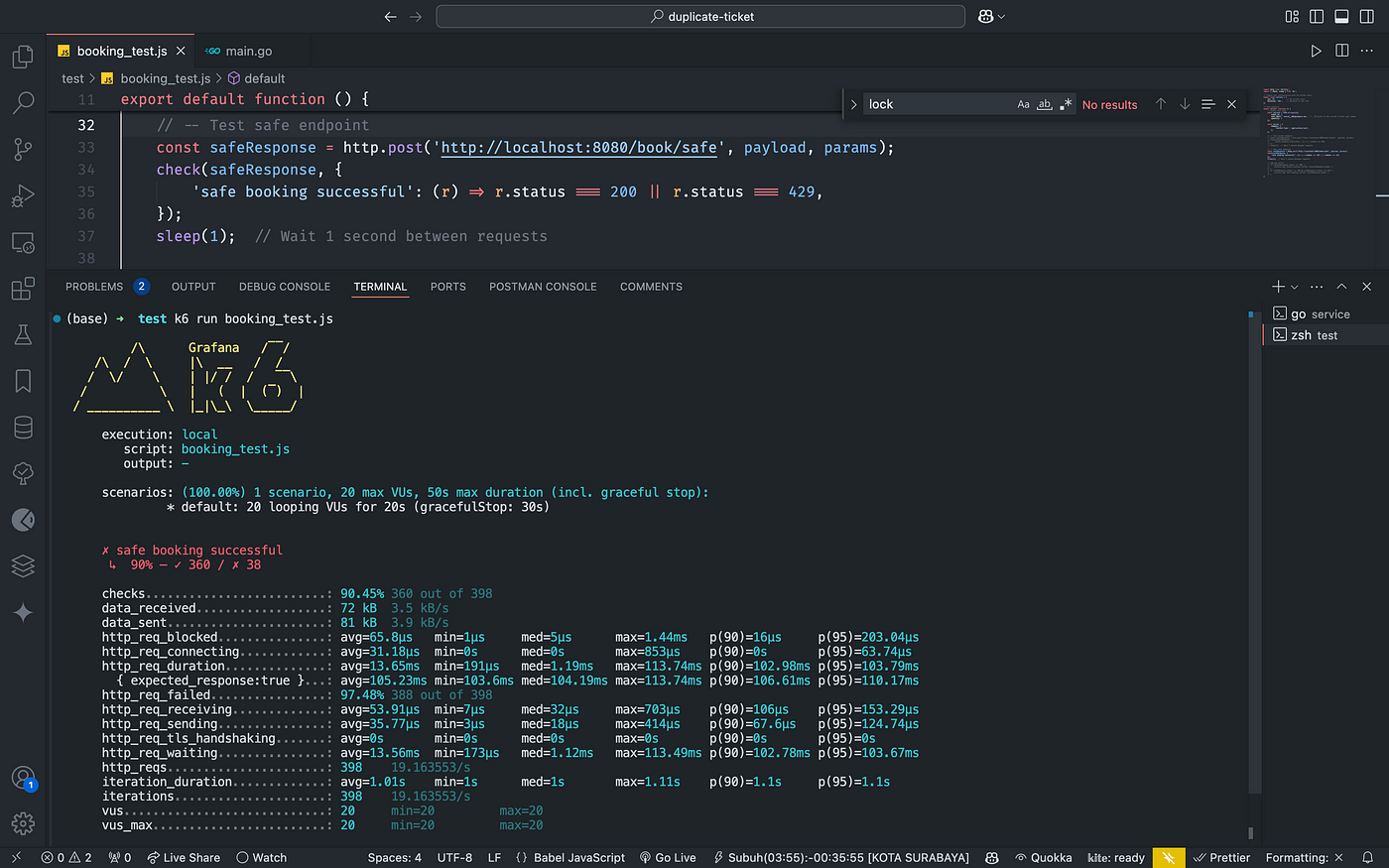
Task: Create a new terminal with plus icon
Action: click(x=1278, y=287)
